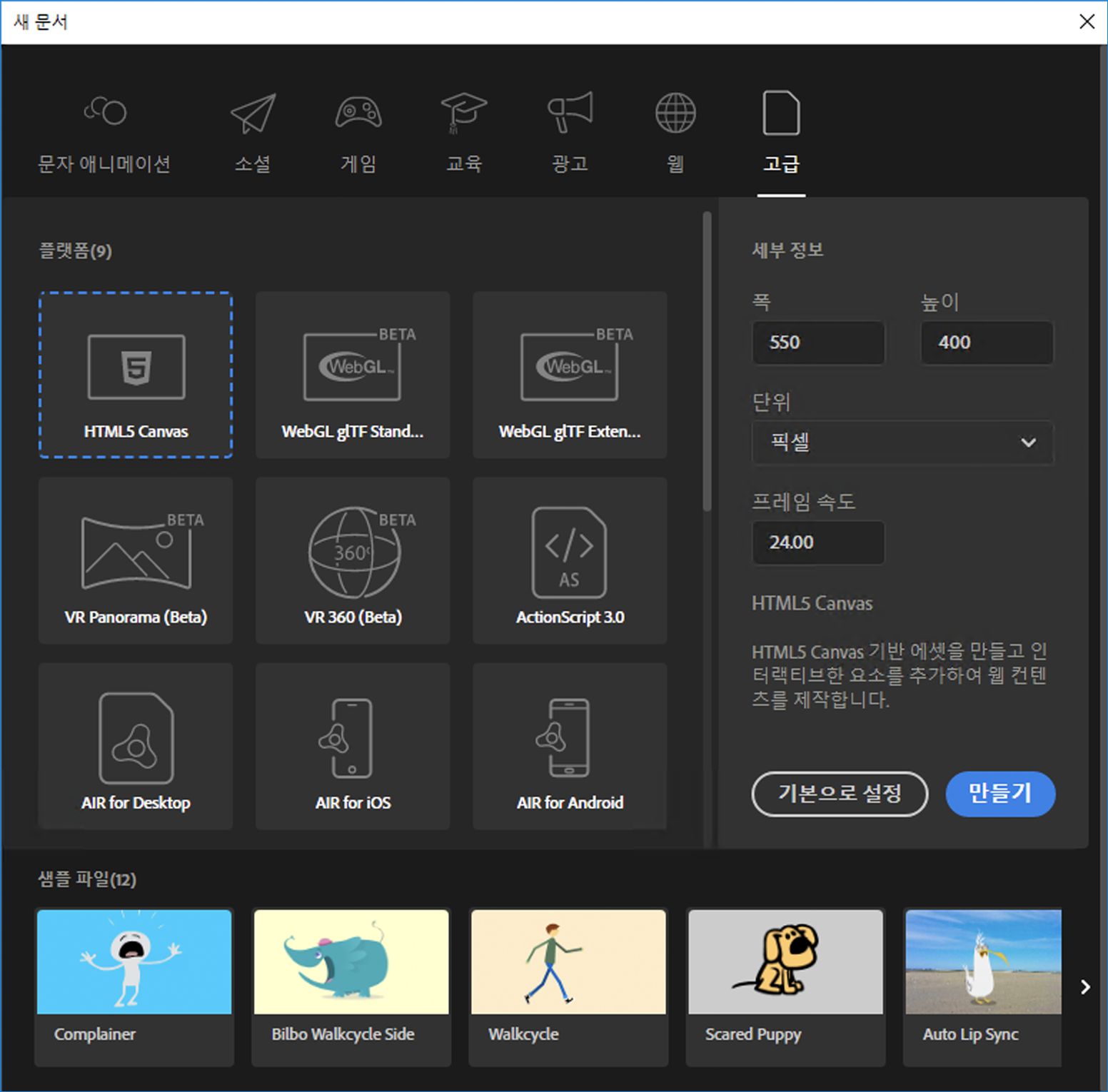Choose the VR 360 (Beta) platform
The height and width of the screenshot is (1092, 1108).
(353, 560)
